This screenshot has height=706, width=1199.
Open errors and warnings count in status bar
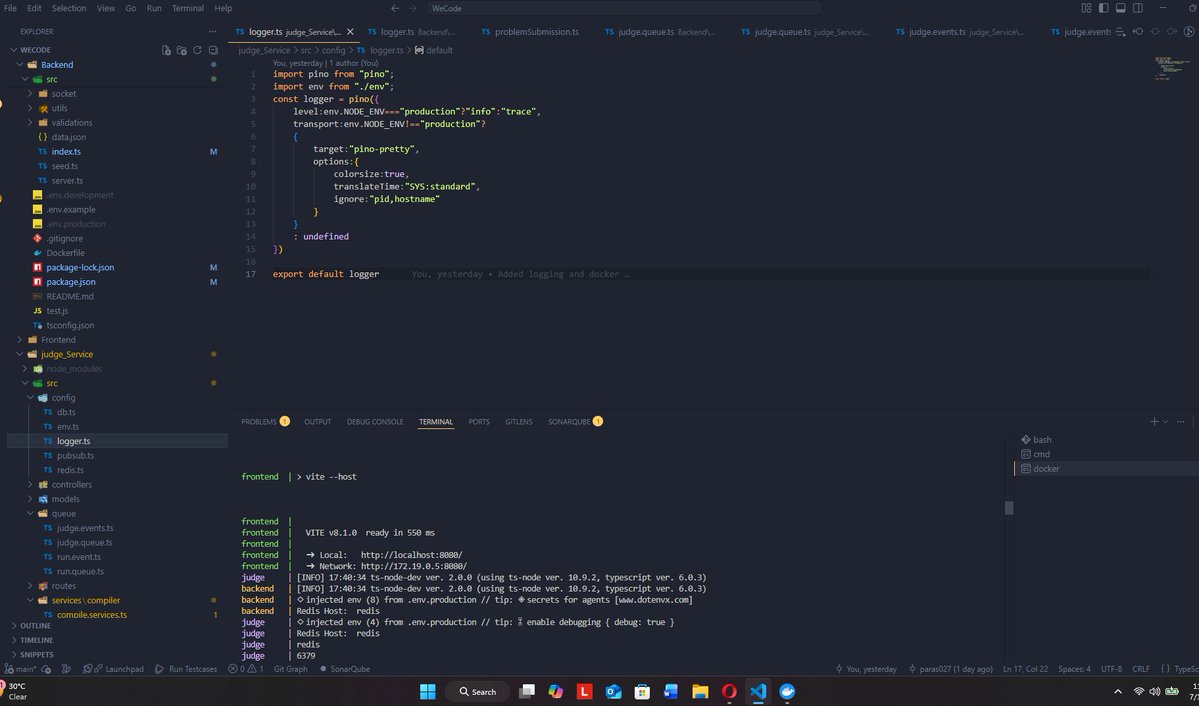pos(245,669)
